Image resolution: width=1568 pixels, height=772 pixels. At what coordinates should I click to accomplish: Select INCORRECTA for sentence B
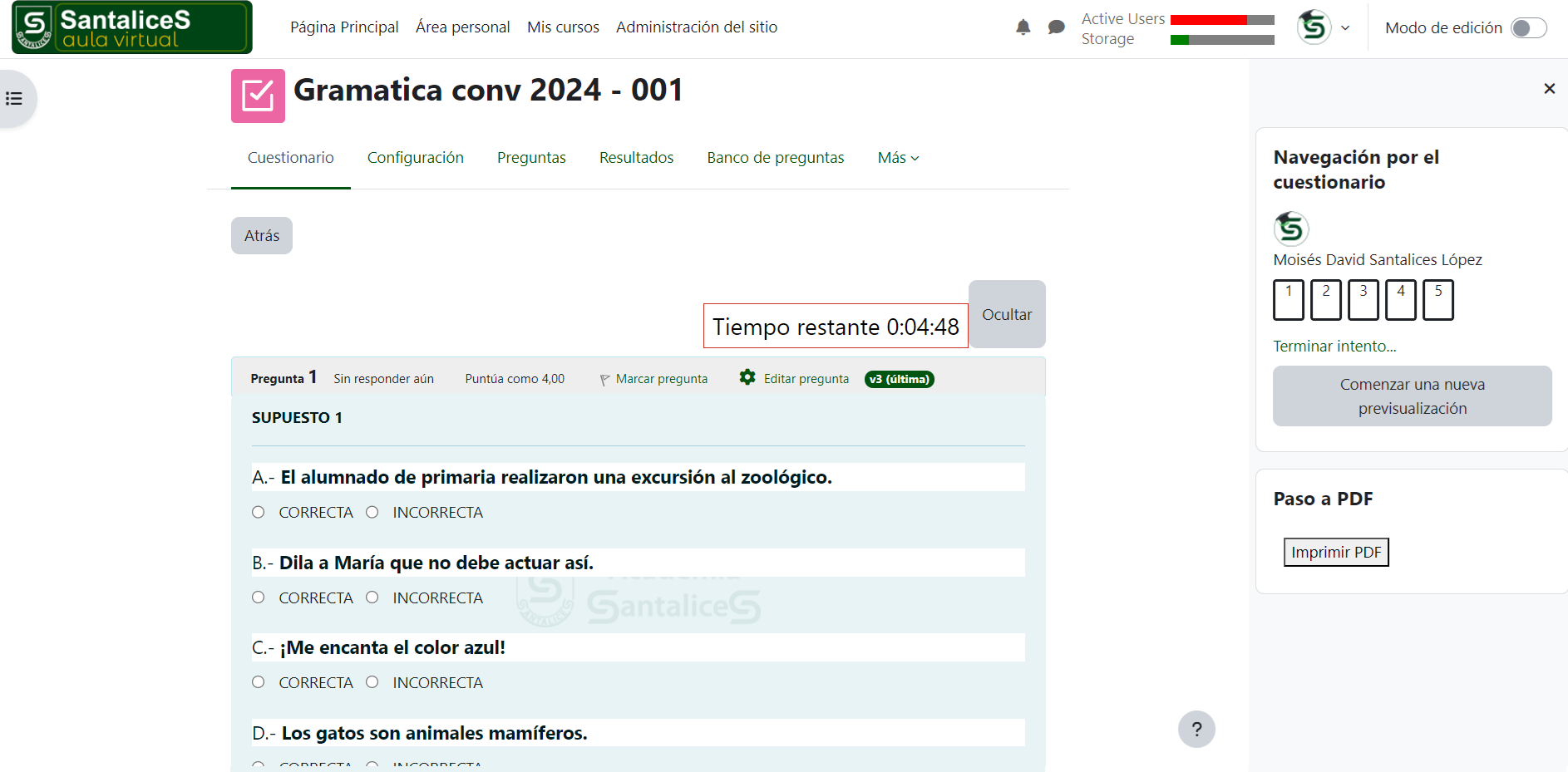pyautogui.click(x=372, y=597)
